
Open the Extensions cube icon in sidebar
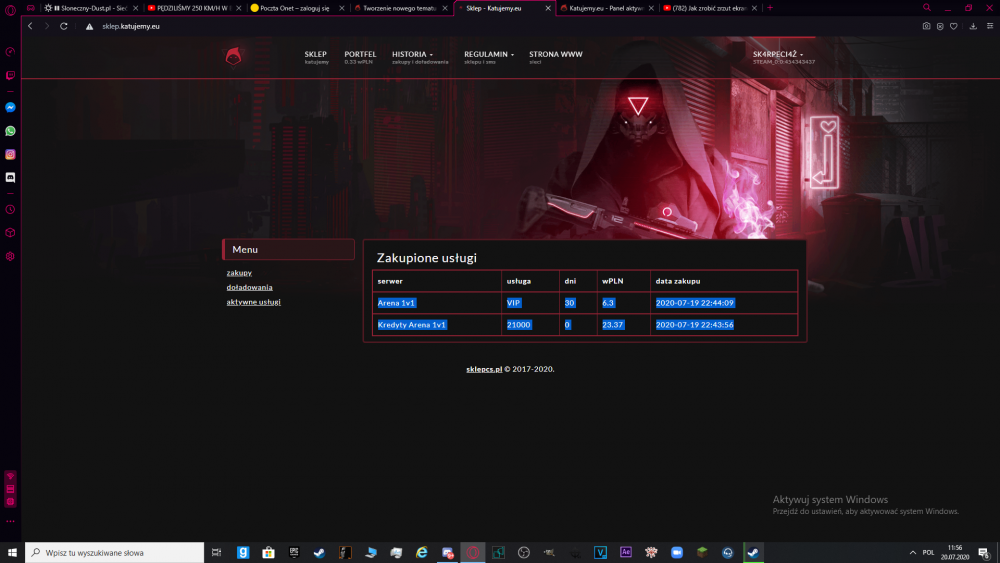pyautogui.click(x=10, y=233)
